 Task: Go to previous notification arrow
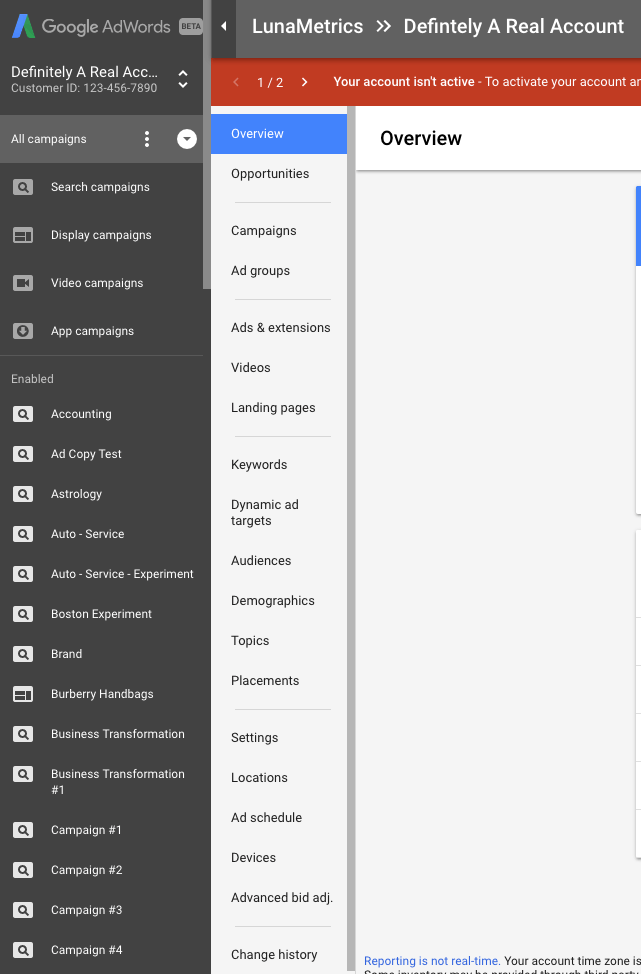click(236, 82)
